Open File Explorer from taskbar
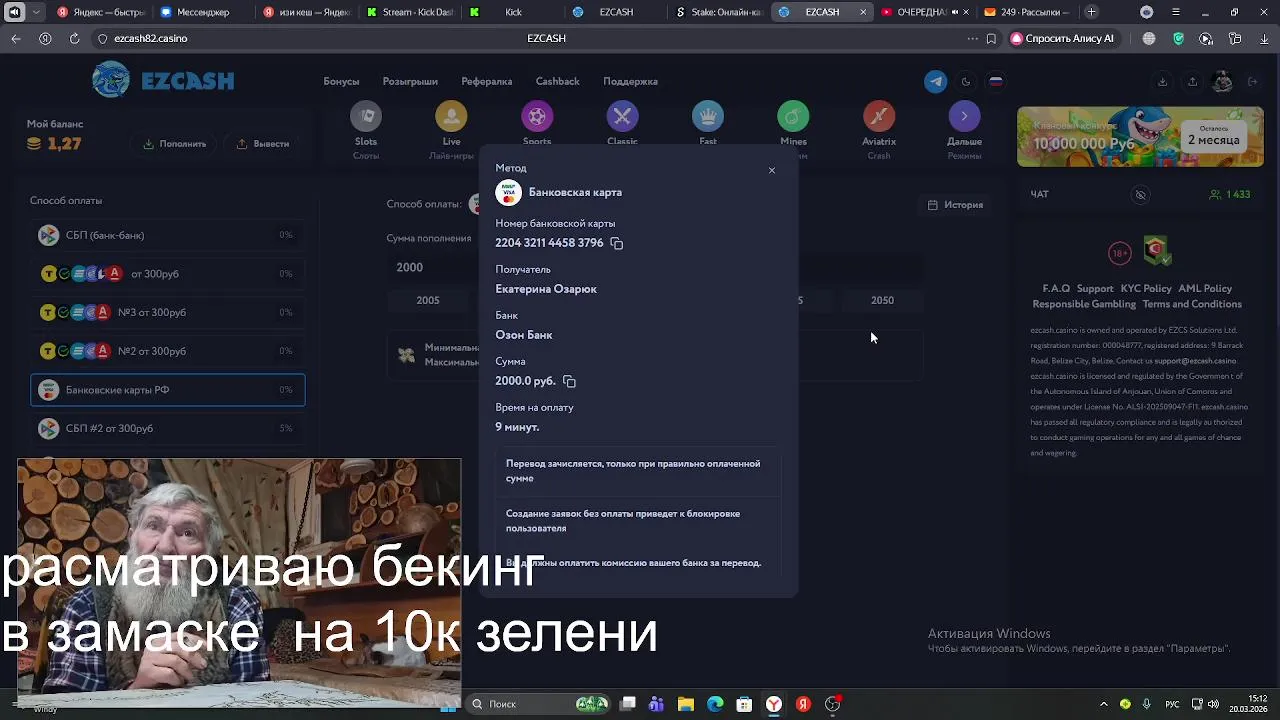Image resolution: width=1280 pixels, height=720 pixels. (686, 704)
